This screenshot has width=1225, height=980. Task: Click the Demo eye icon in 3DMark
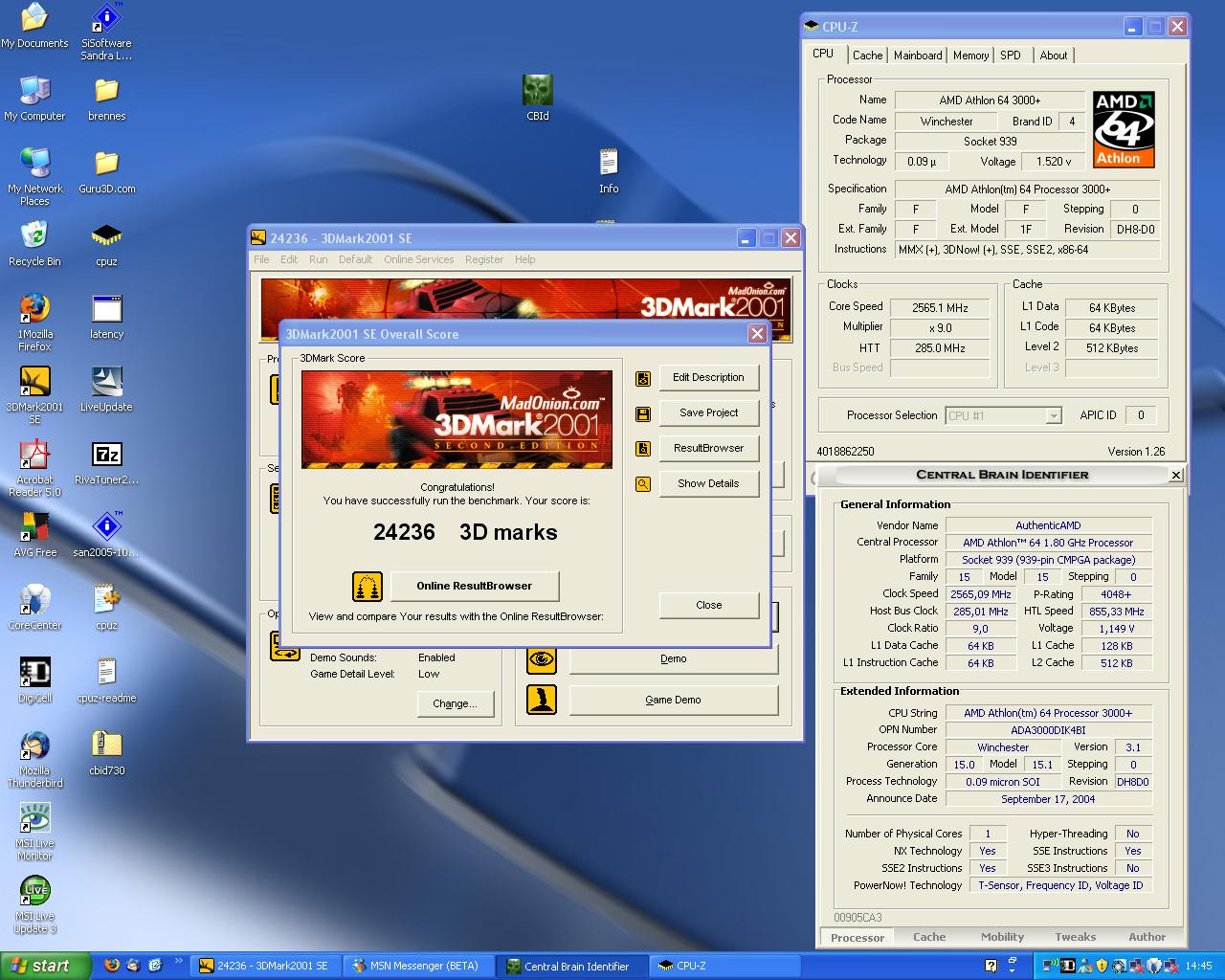[542, 658]
